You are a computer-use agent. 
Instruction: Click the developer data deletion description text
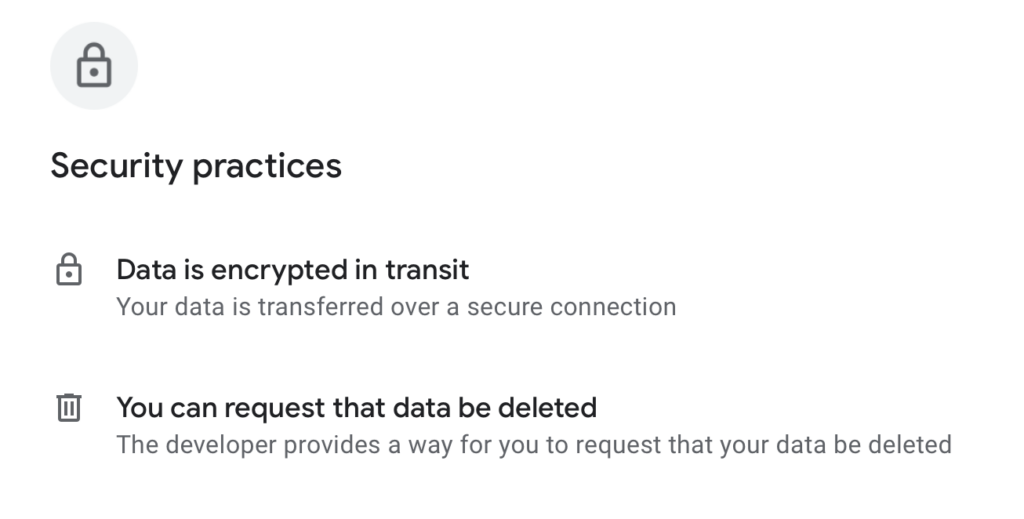(x=533, y=443)
